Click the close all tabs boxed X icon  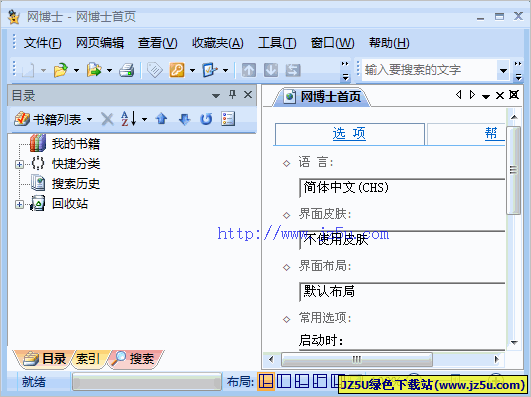pyautogui.click(x=514, y=95)
